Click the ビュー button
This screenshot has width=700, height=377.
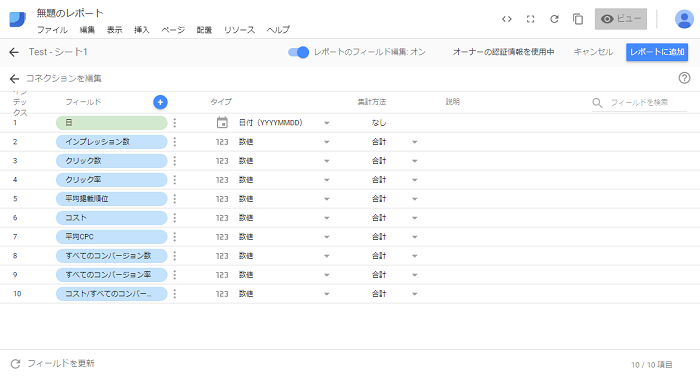click(621, 19)
